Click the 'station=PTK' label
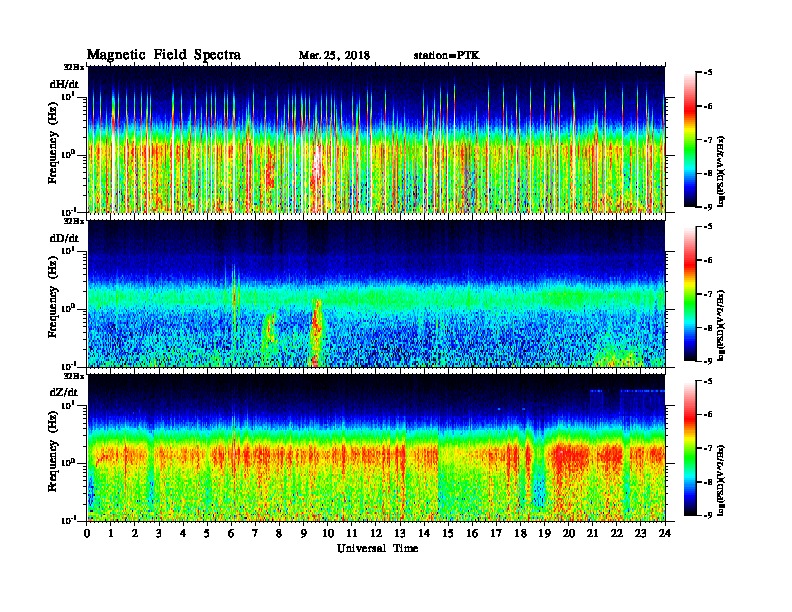This screenshot has height=612, width=792. coord(447,56)
